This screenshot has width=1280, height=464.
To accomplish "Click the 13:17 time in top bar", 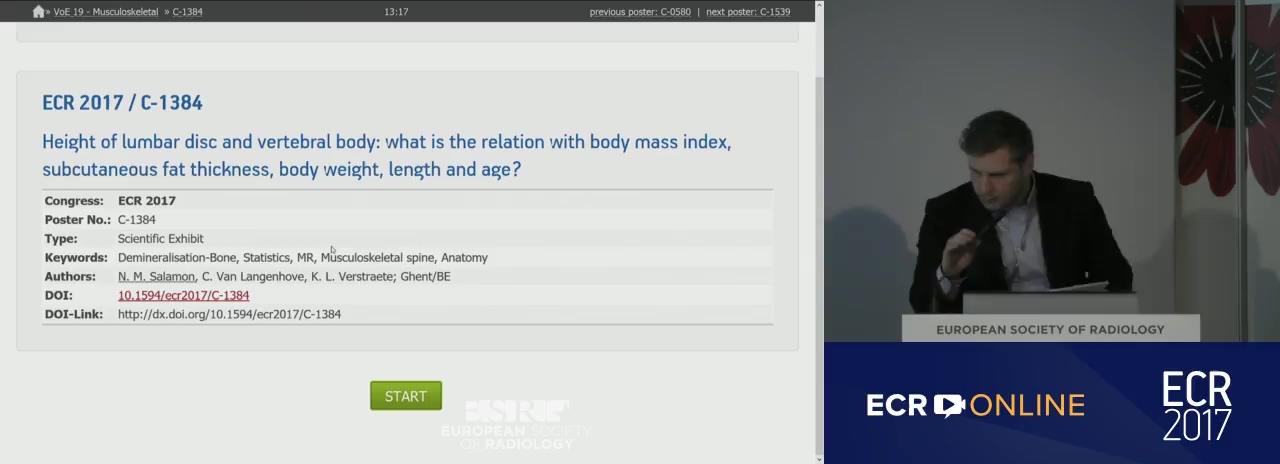I will pyautogui.click(x=396, y=12).
